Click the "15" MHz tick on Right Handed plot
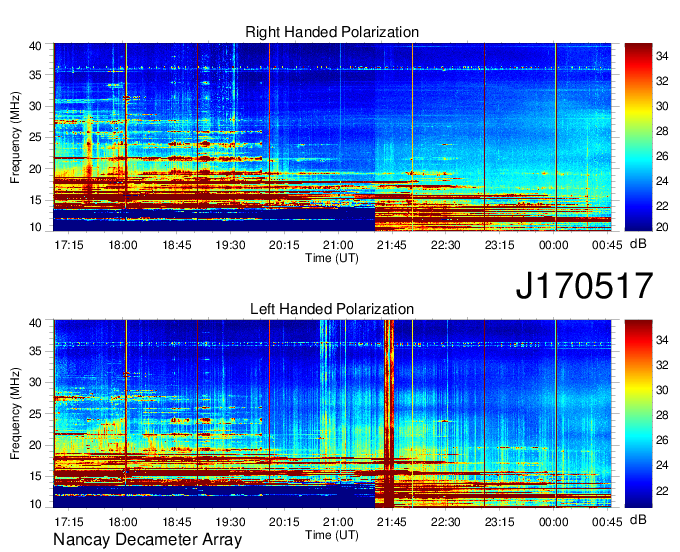 pyautogui.click(x=35, y=200)
